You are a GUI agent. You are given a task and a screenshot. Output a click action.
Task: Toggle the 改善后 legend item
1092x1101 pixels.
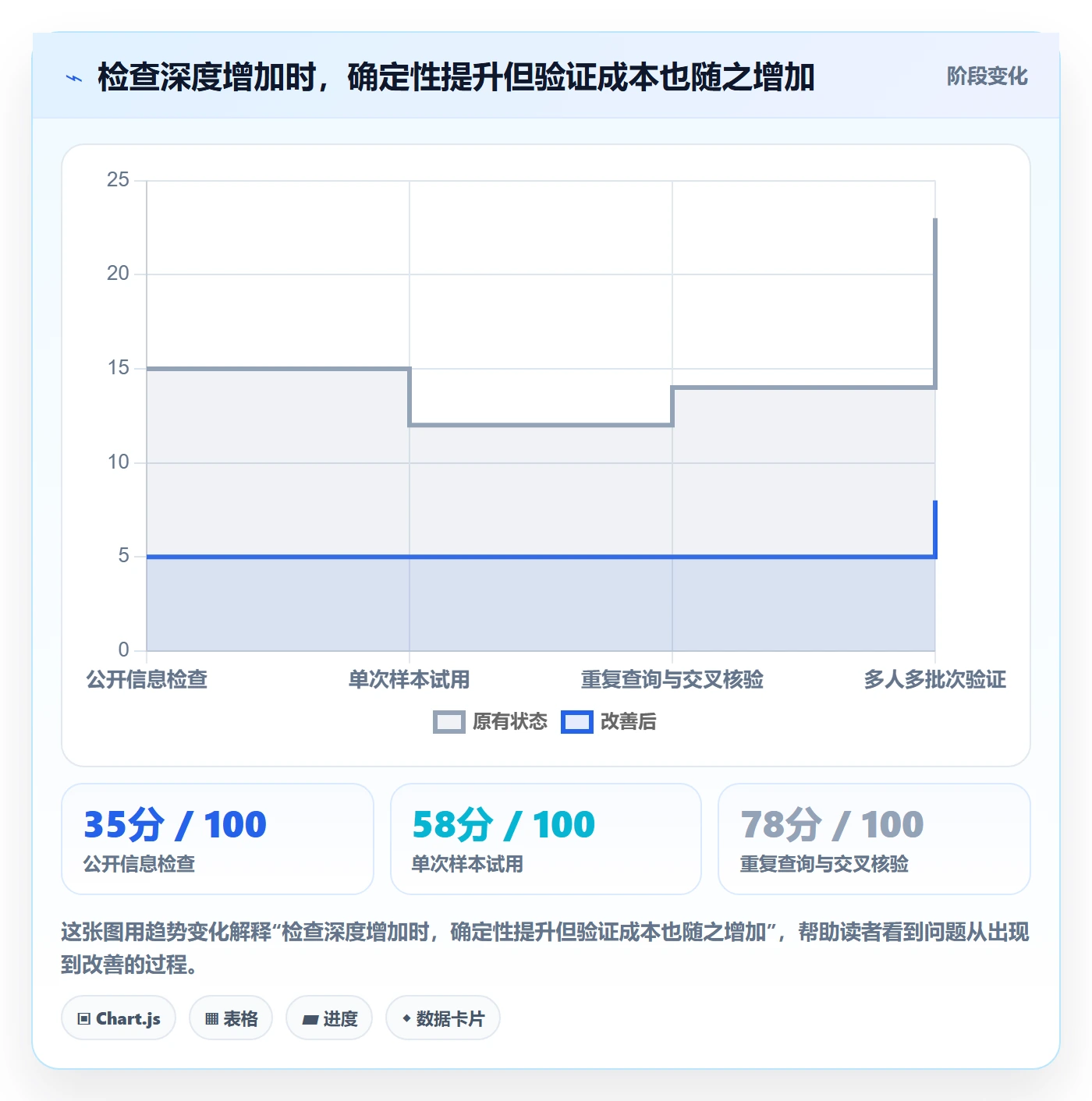(608, 721)
